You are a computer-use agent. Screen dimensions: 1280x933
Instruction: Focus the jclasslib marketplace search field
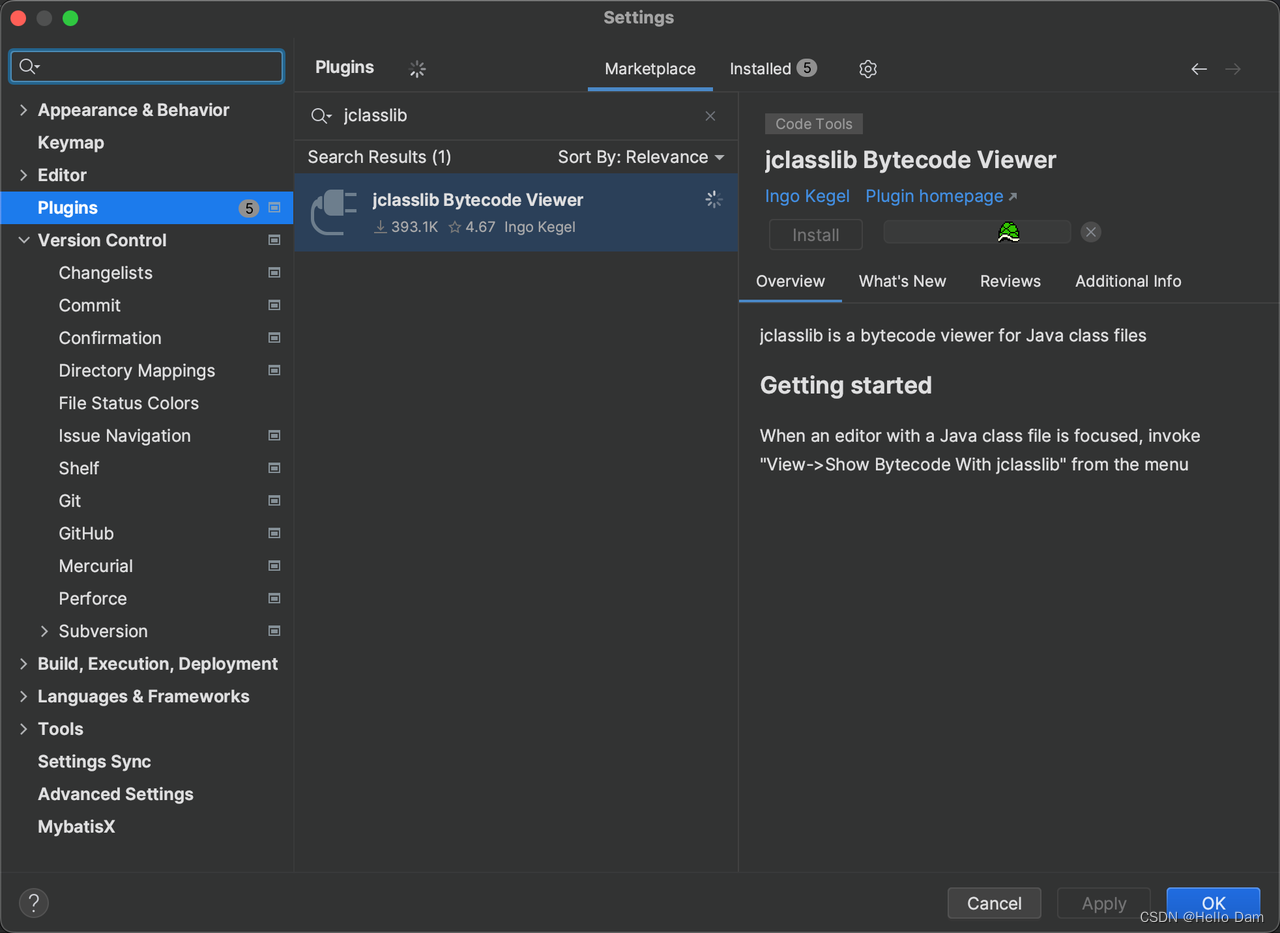(x=516, y=116)
